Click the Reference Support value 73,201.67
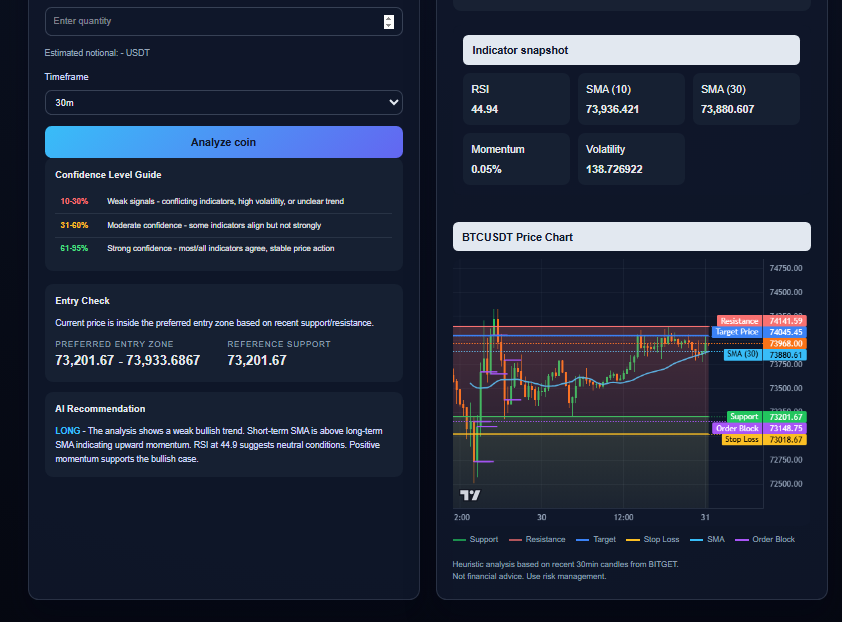The width and height of the screenshot is (842, 622). tap(257, 360)
